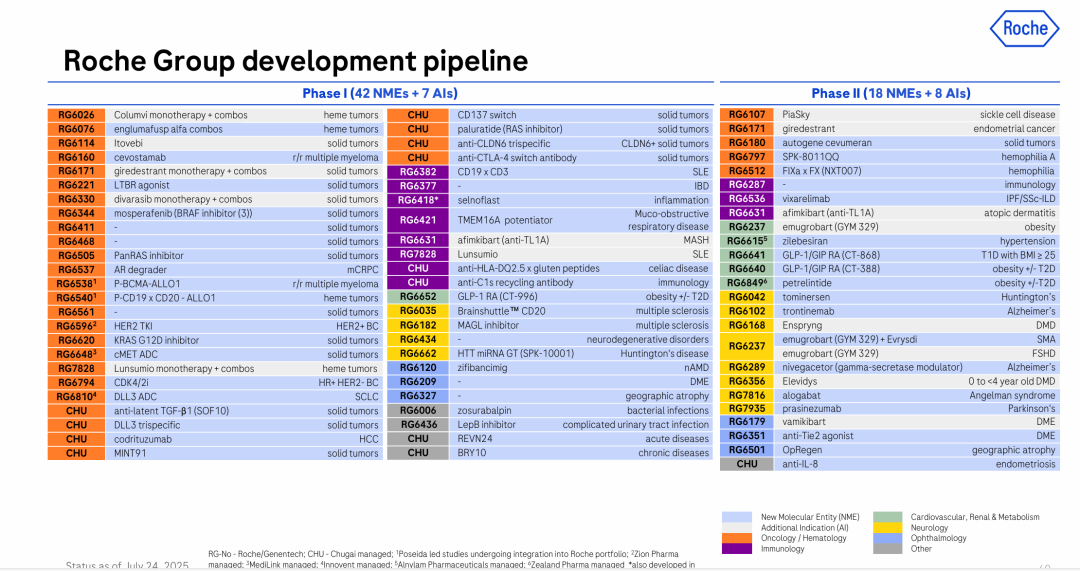Select the orange Oncology / Hematology legend swatch
The width and height of the screenshot is (1080, 571).
click(x=736, y=539)
